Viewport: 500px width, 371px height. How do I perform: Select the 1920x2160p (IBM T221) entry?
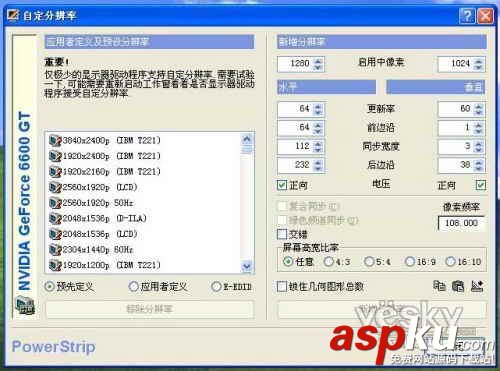point(111,172)
